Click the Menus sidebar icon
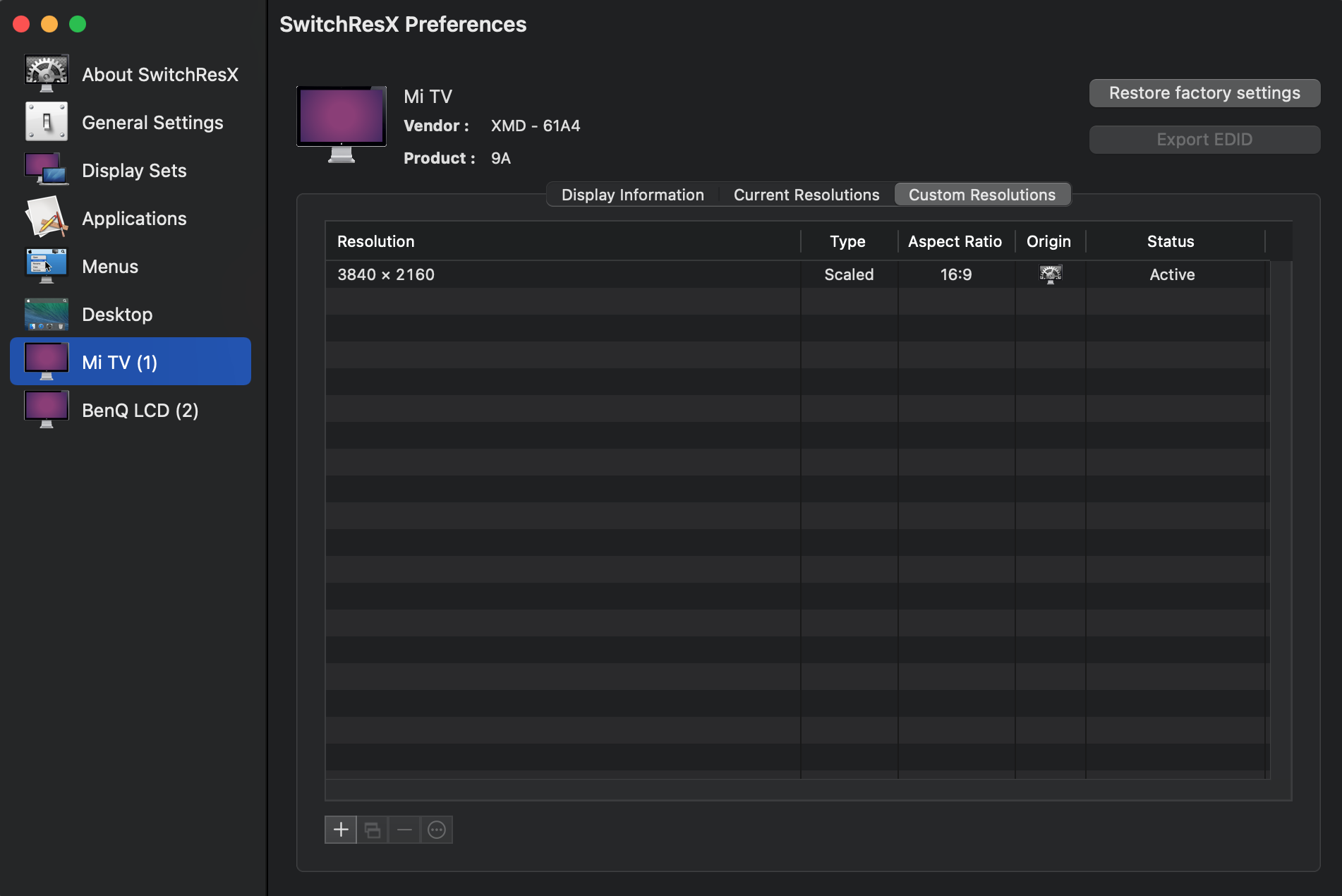Image resolution: width=1342 pixels, height=896 pixels. (47, 266)
